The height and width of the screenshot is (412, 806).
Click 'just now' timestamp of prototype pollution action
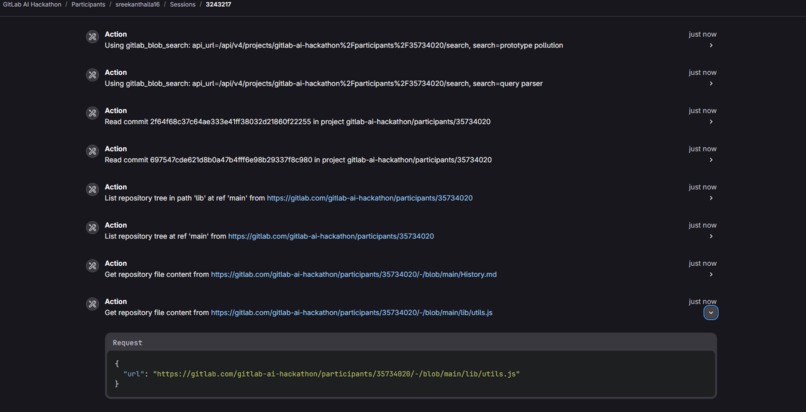pyautogui.click(x=702, y=34)
